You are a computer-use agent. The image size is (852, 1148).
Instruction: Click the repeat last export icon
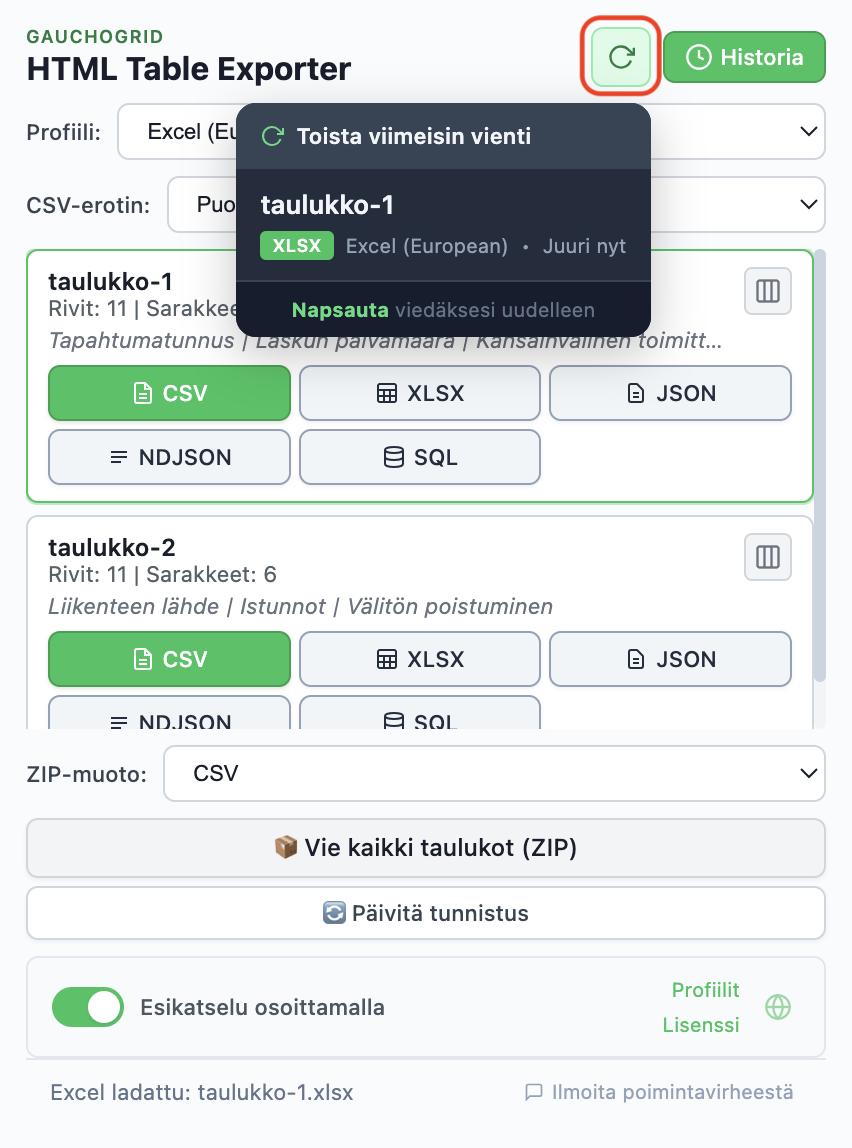[x=619, y=57]
